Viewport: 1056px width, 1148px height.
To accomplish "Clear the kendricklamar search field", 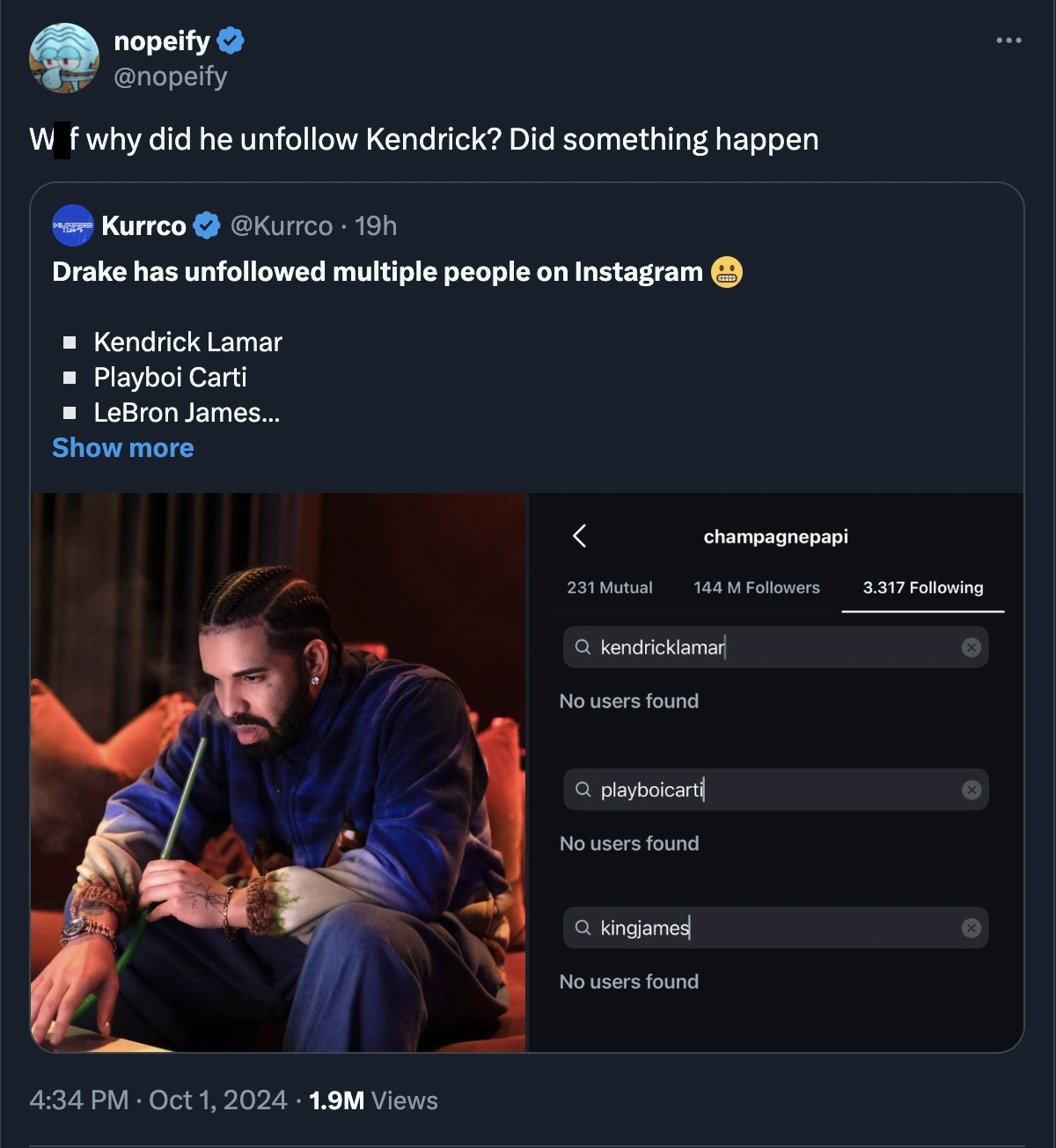I will pos(971,647).
